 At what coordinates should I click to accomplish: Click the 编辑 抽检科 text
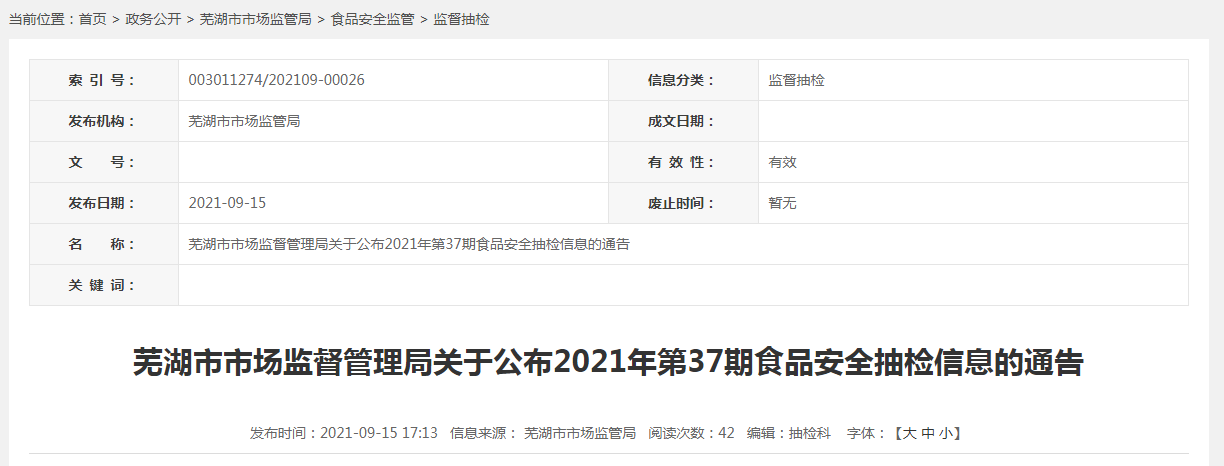(788, 433)
